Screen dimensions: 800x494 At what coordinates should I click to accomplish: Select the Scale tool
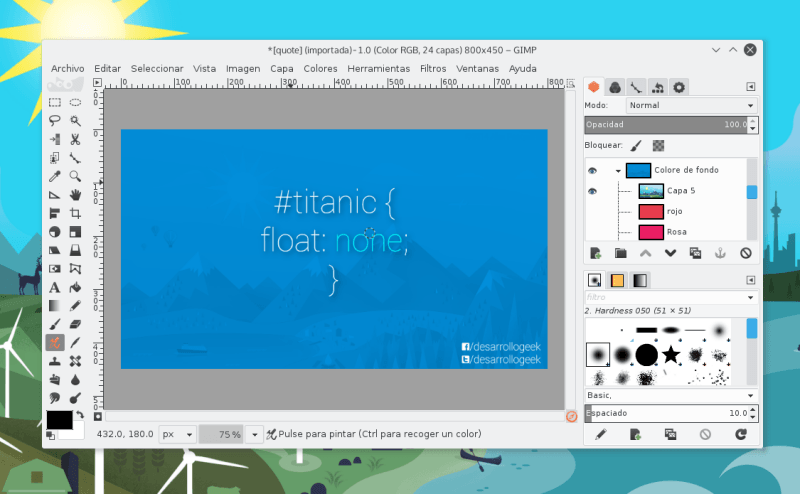pyautogui.click(x=75, y=232)
